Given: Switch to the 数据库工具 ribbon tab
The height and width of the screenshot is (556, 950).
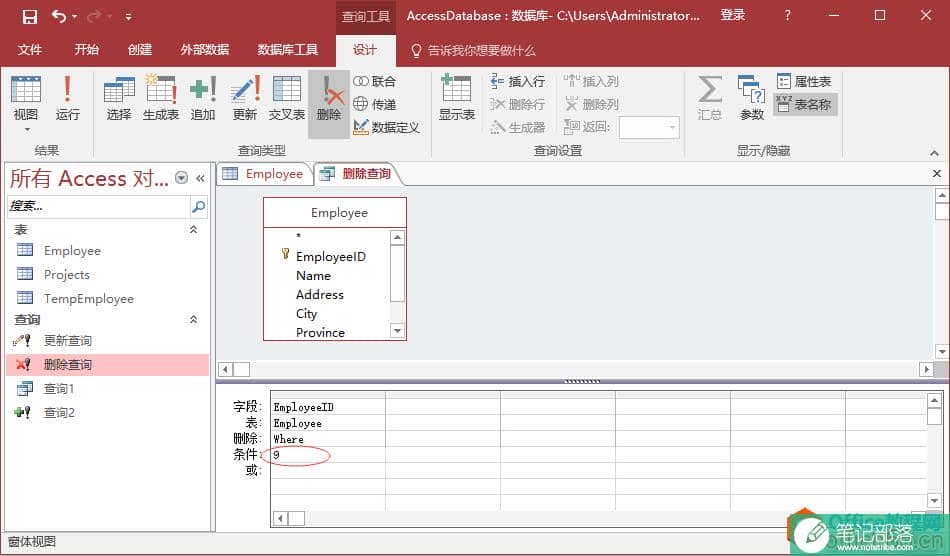Looking at the screenshot, I should (288, 50).
